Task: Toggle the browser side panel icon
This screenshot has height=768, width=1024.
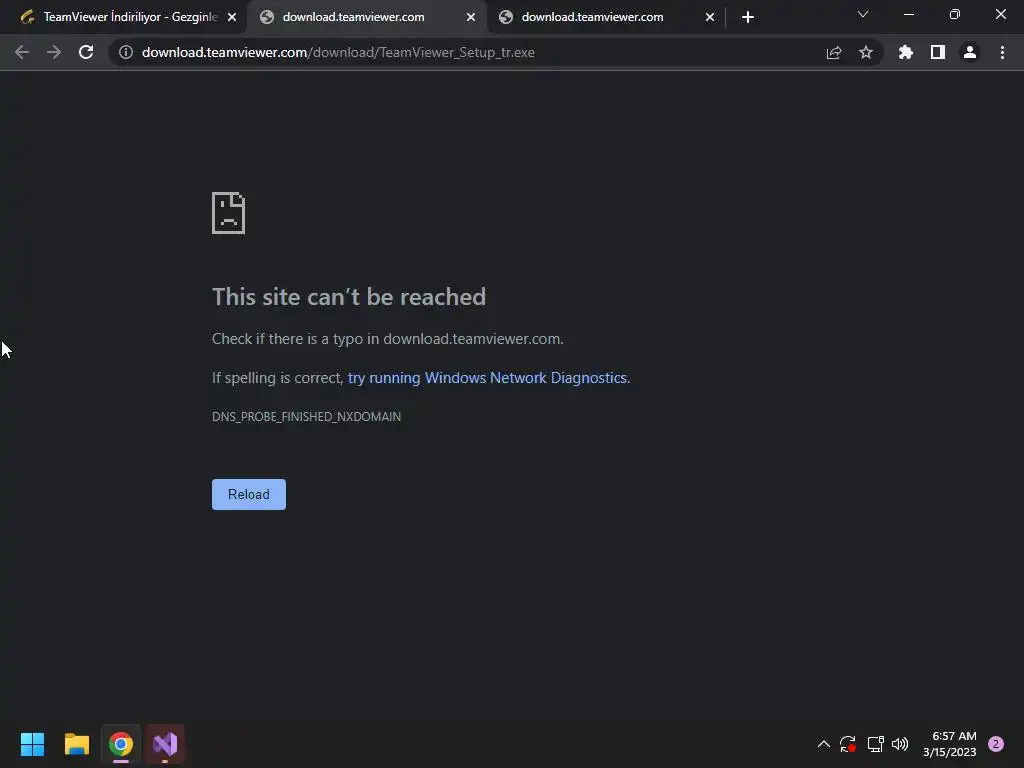Action: click(x=938, y=52)
